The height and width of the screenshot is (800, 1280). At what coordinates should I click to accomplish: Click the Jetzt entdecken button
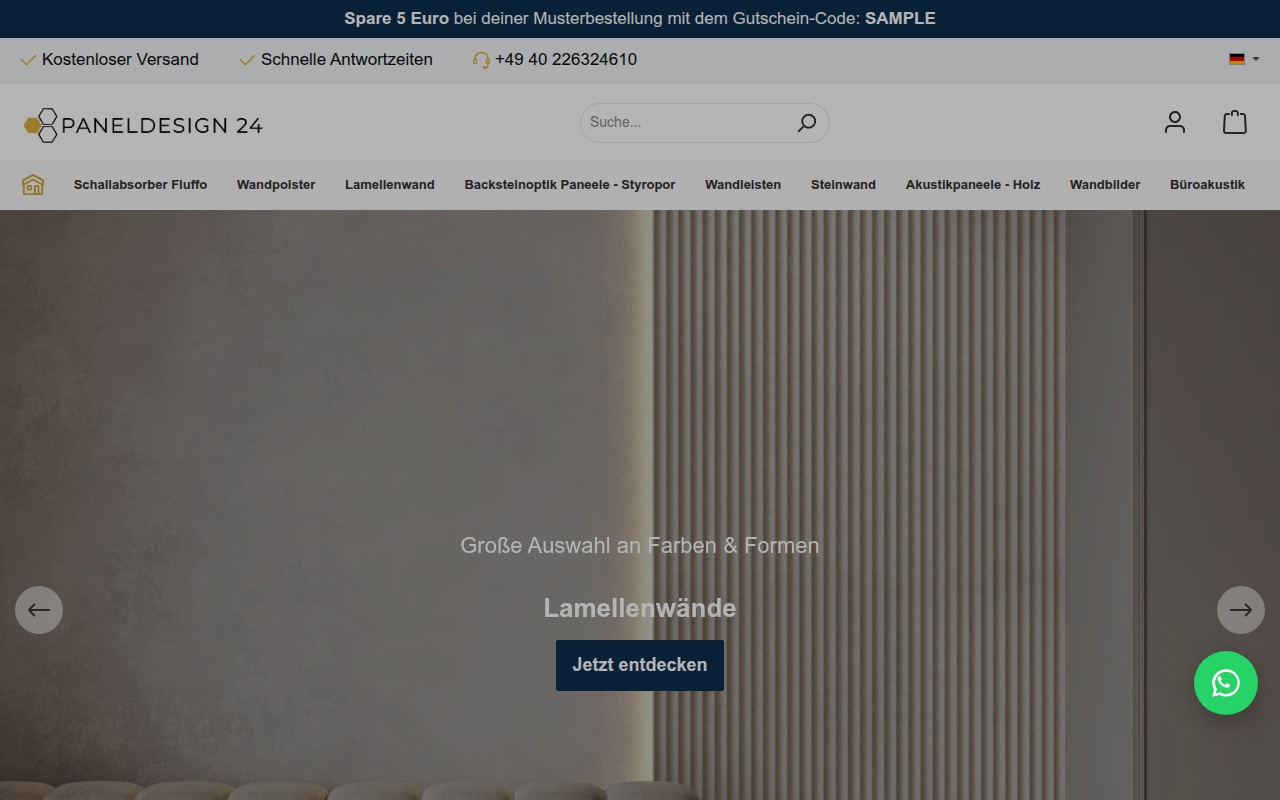(640, 665)
